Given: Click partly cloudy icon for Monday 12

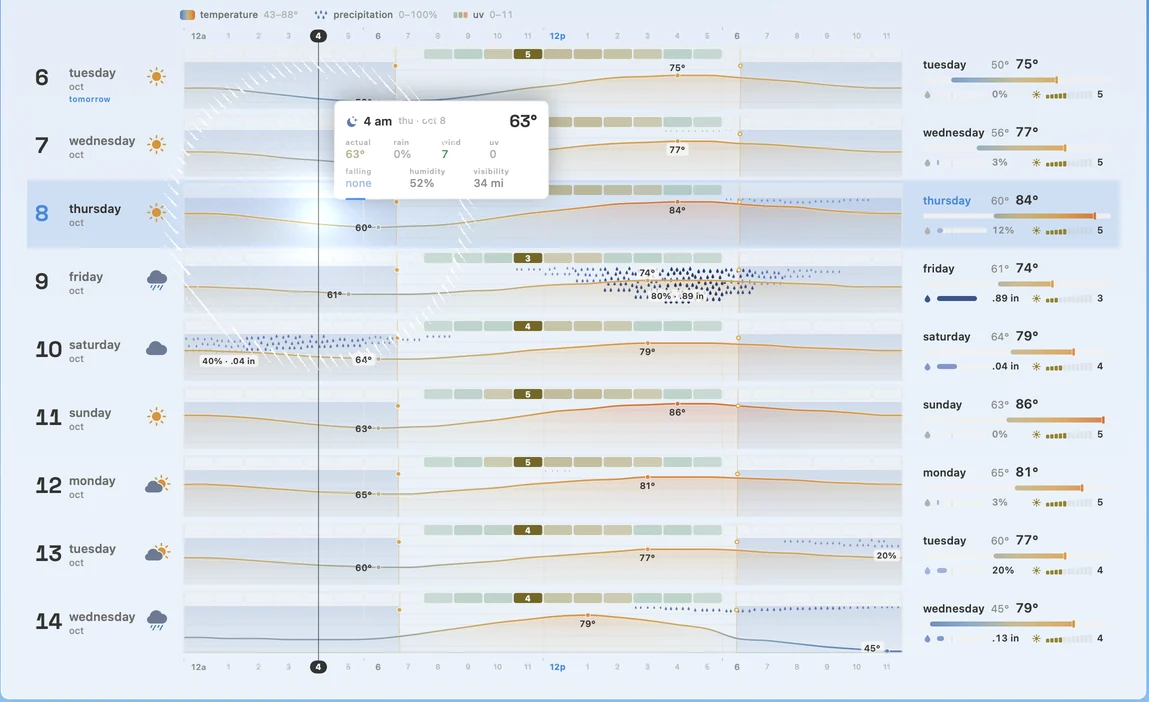Looking at the screenshot, I should coord(158,484).
